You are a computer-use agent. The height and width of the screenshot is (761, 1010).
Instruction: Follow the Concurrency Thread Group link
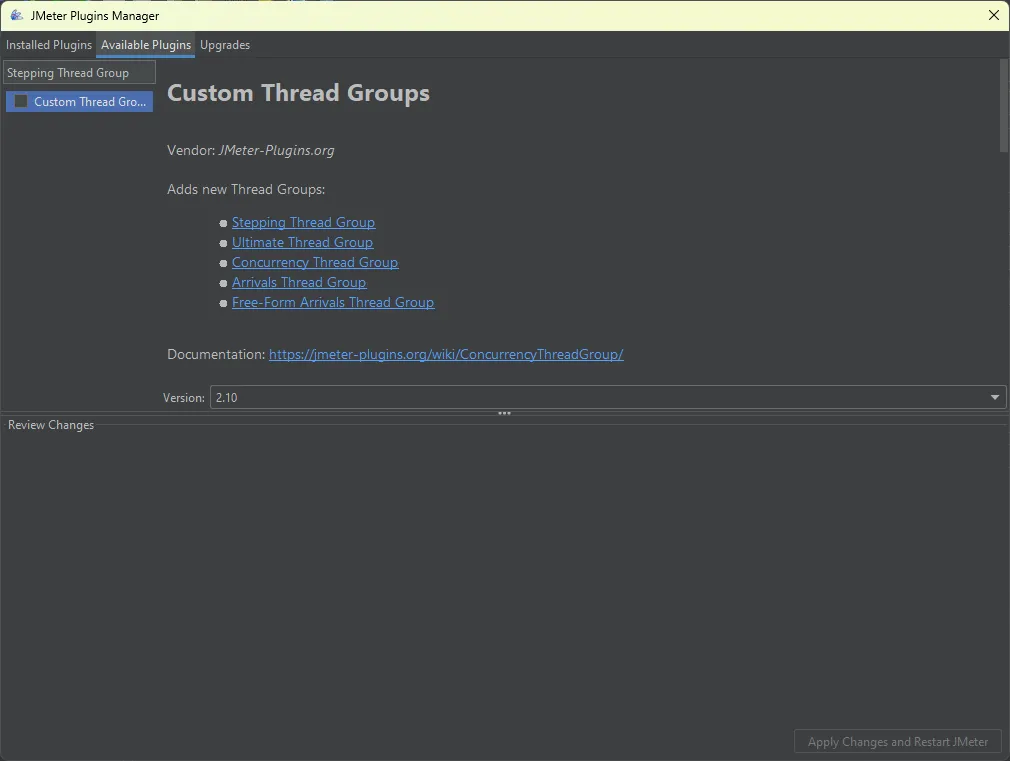[x=315, y=262]
